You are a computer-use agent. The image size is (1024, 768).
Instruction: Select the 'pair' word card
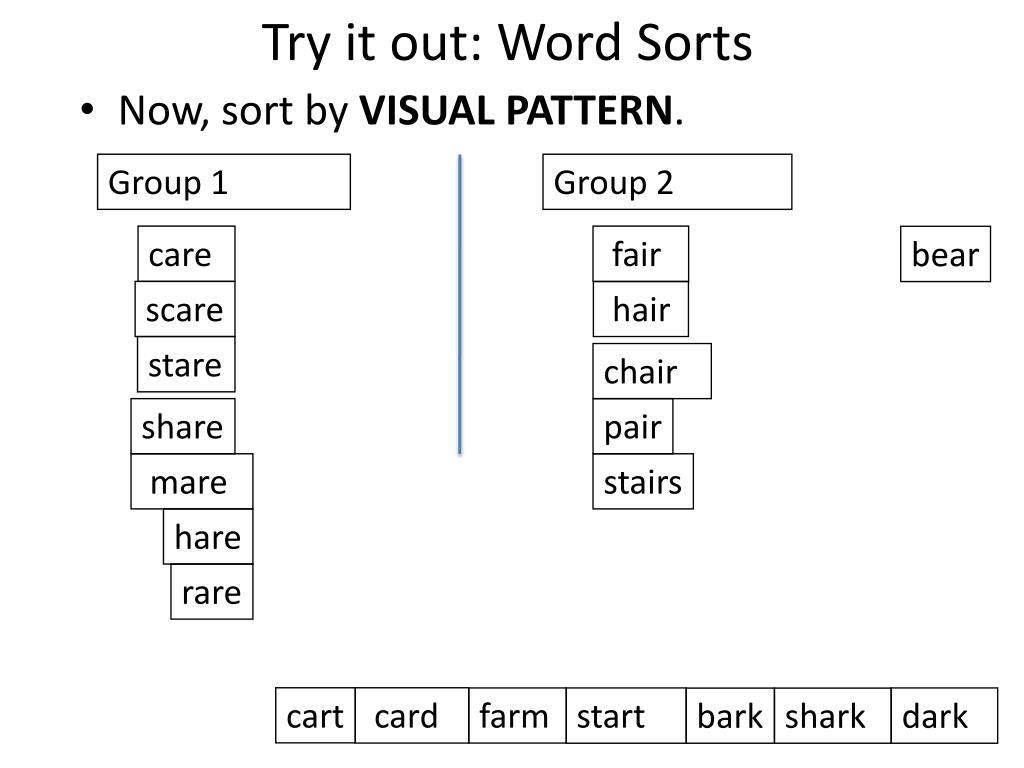coord(633,426)
